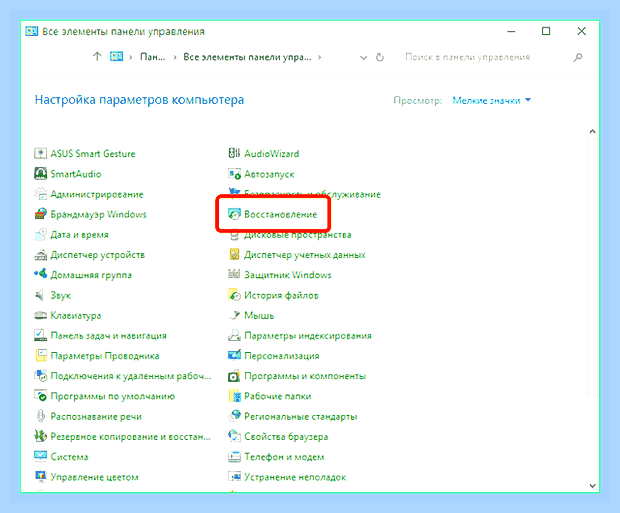The image size is (620, 513).
Task: Click the control panel address bar icon
Action: pos(116,57)
